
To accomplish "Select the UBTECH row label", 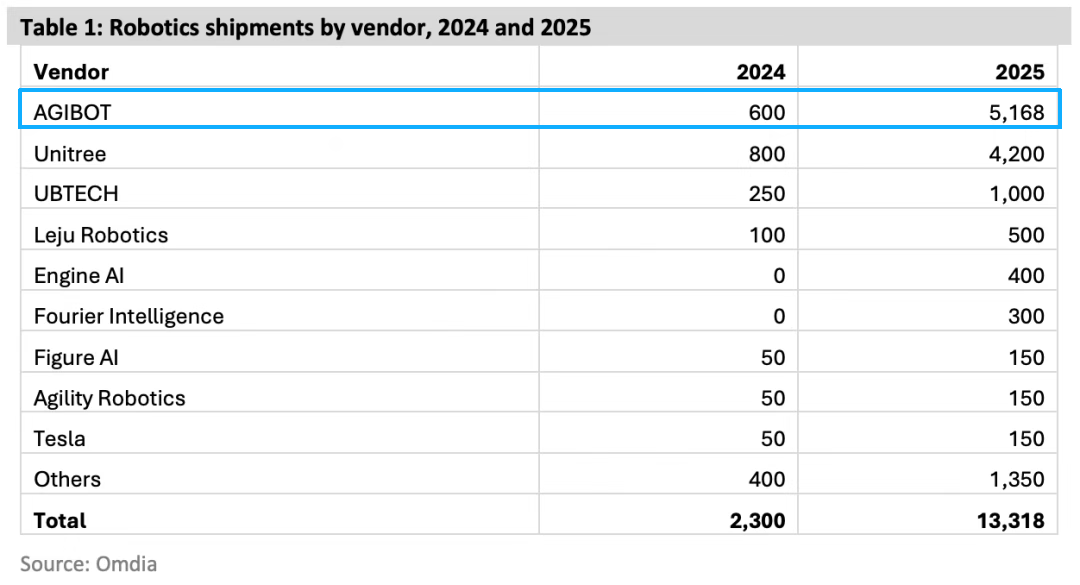I will click(76, 194).
